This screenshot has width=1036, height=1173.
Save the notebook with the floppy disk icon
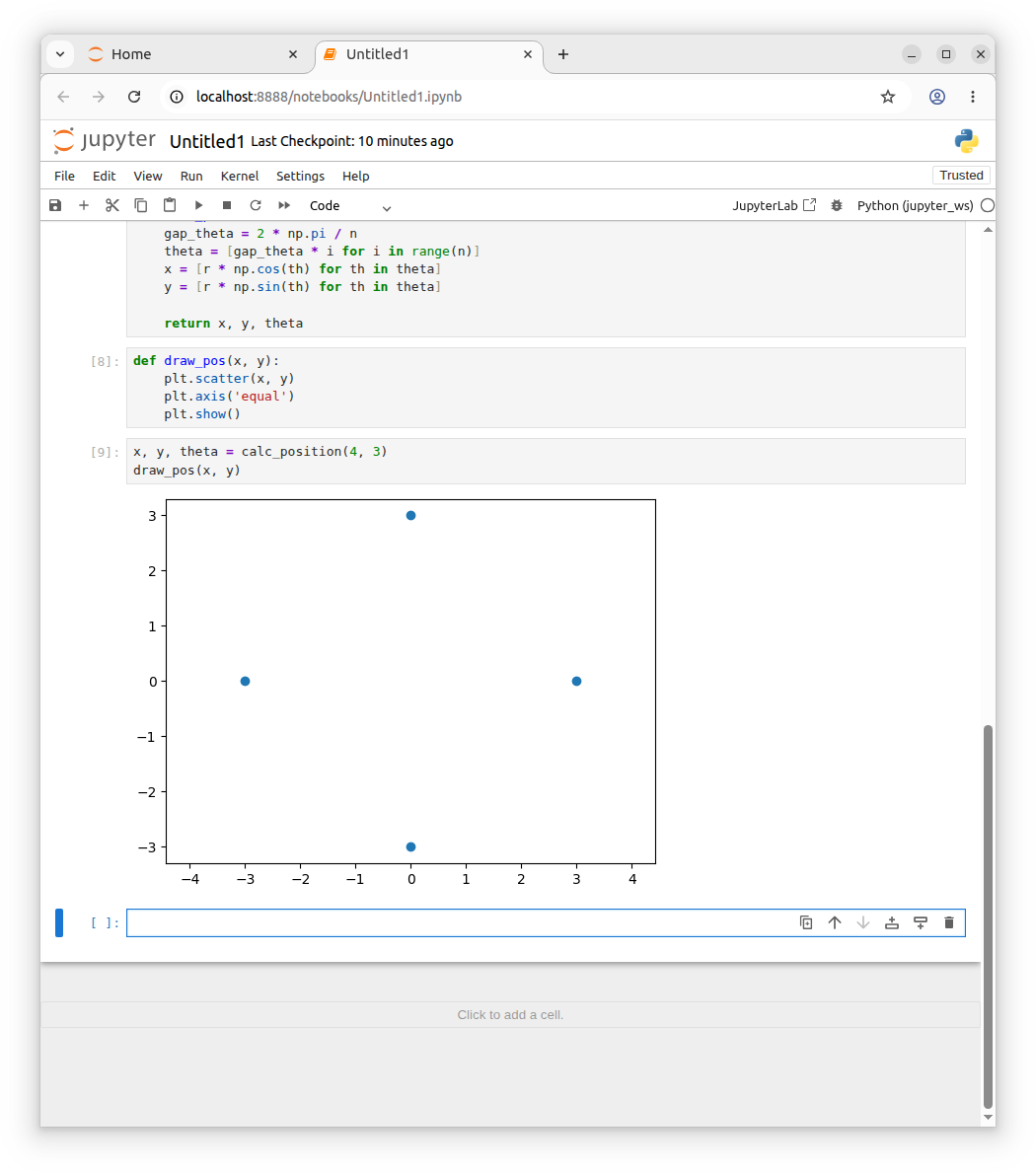coord(55,205)
